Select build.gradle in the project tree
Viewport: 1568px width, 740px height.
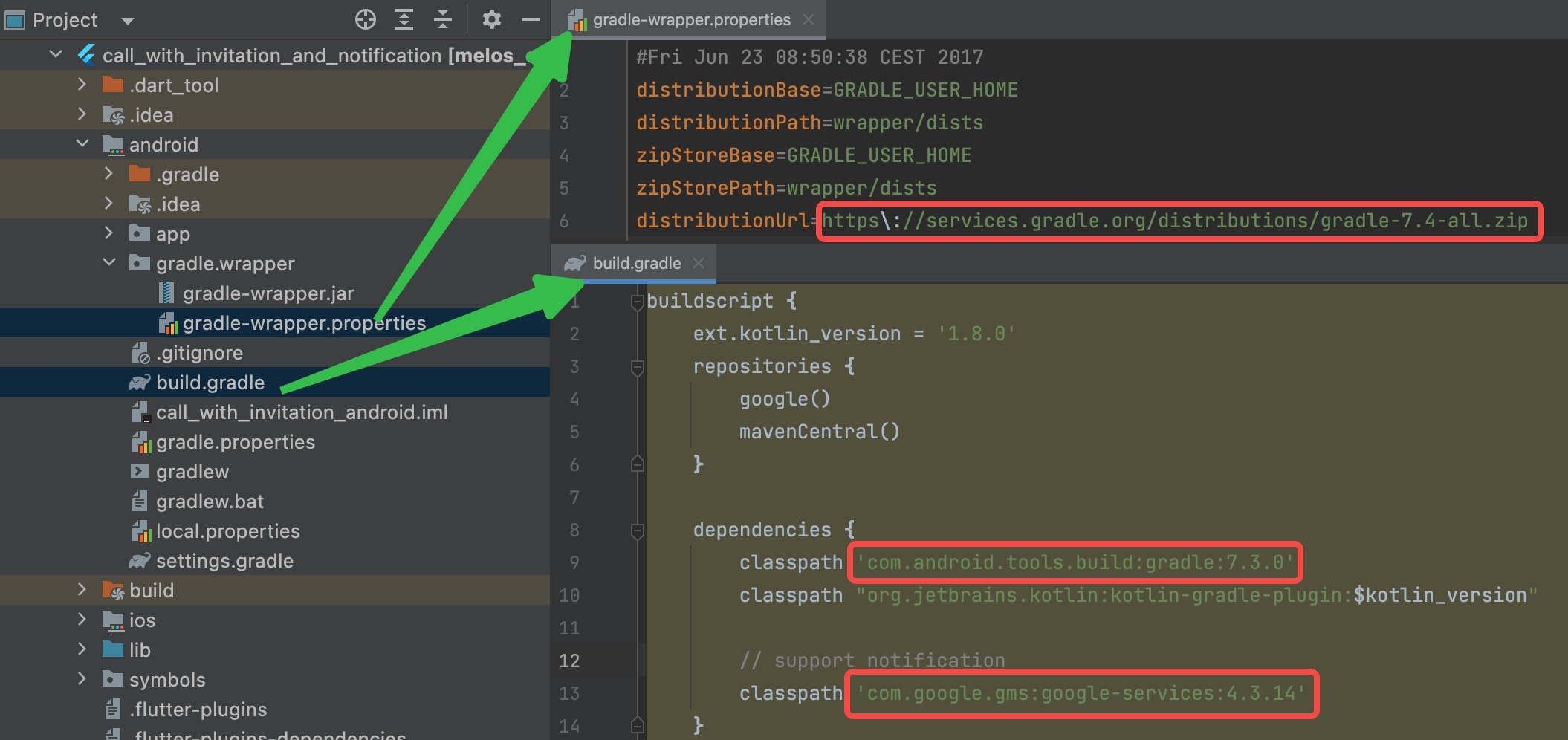click(x=210, y=383)
